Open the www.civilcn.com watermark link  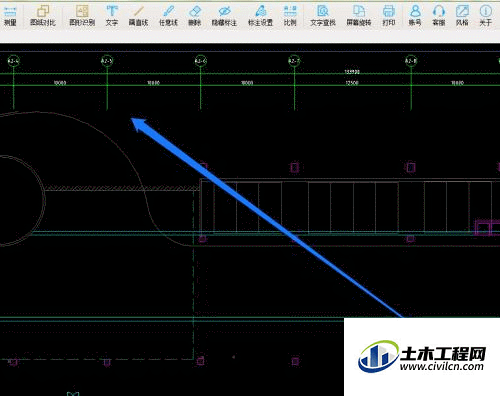pyautogui.click(x=441, y=367)
